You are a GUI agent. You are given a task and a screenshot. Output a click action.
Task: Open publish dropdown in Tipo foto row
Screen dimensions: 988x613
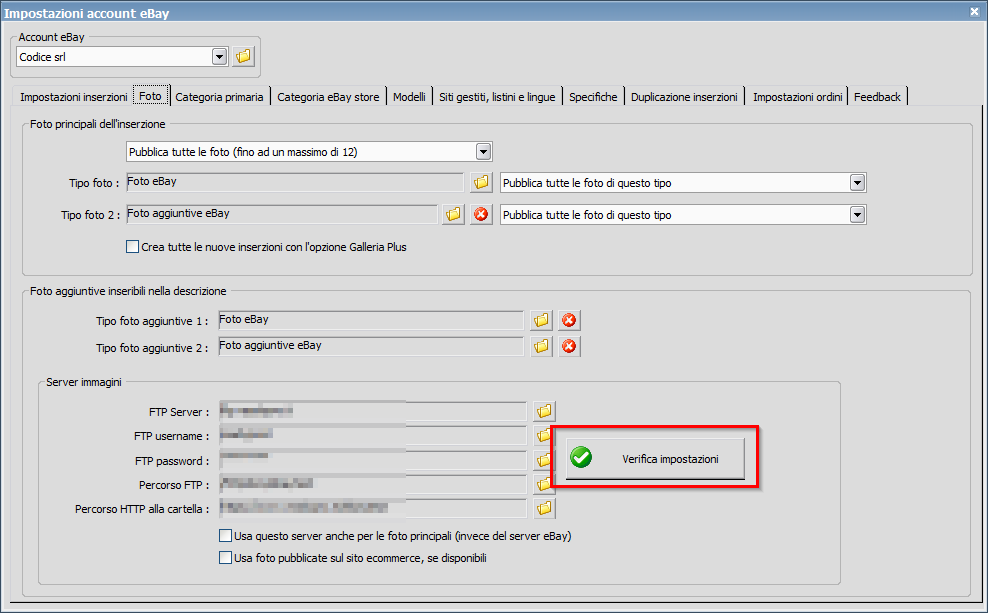(x=857, y=183)
